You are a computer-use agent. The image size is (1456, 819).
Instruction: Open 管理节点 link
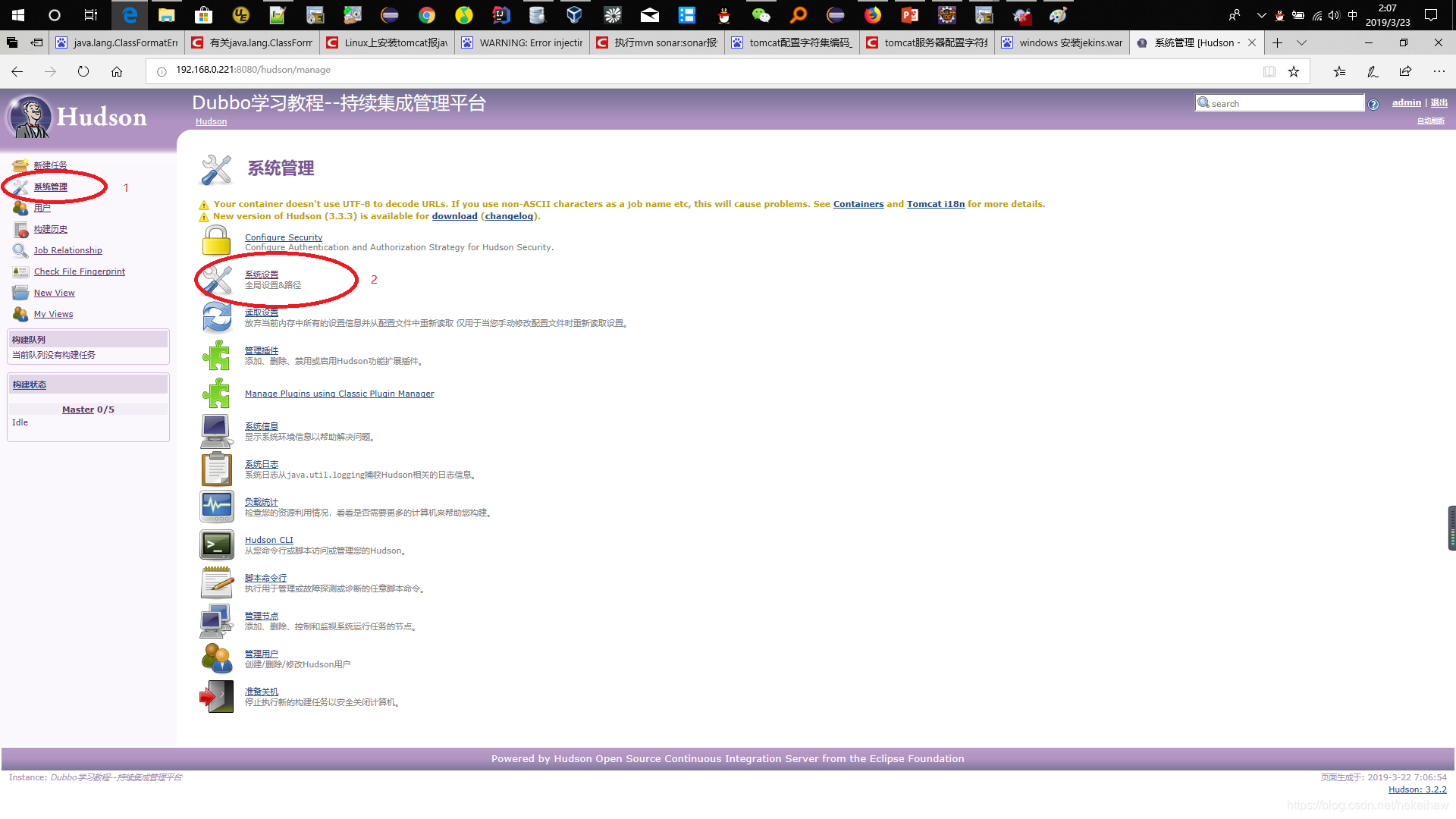click(x=262, y=616)
